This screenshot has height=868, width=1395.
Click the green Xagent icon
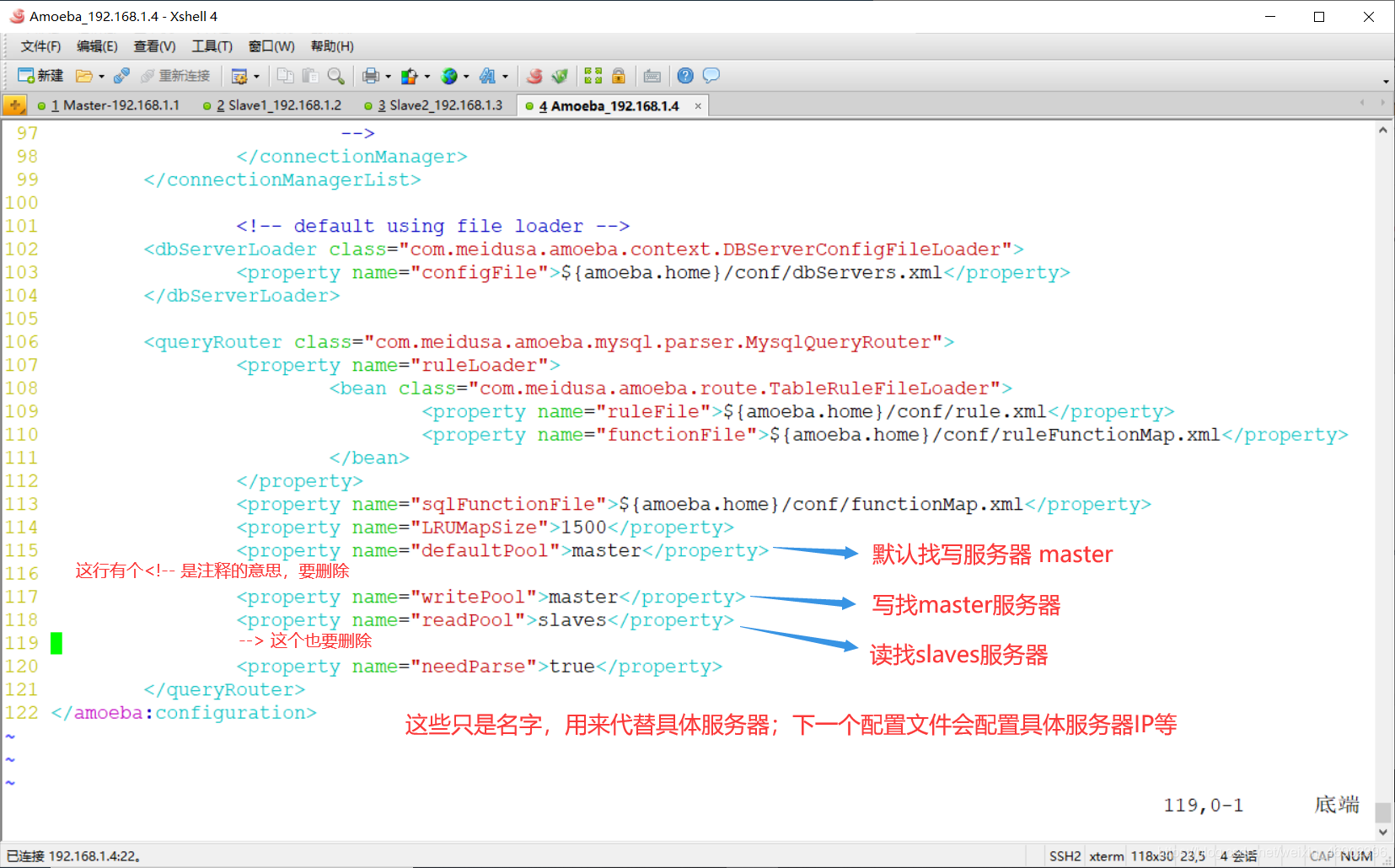pyautogui.click(x=559, y=76)
